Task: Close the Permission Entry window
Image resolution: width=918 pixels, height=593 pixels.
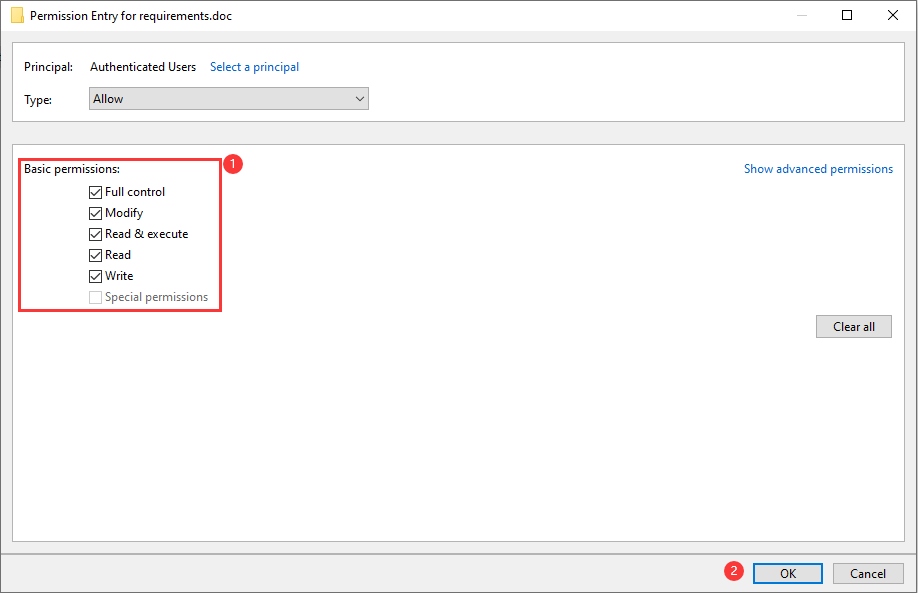Action: [x=892, y=15]
